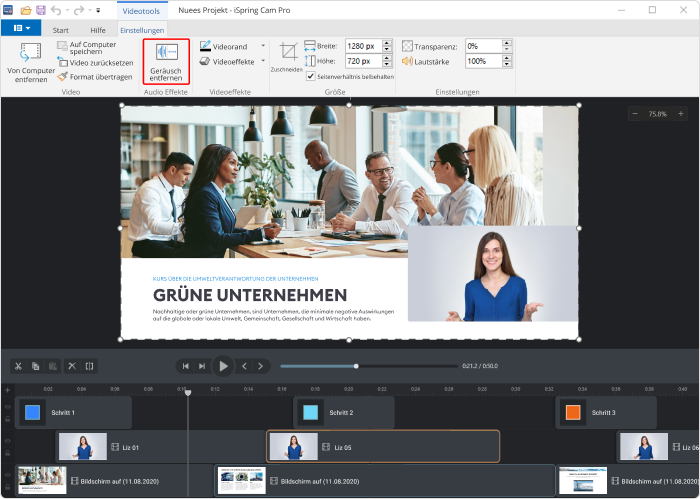Screen dimensions: 700x499
Task: Select the Videotools contextual tab
Action: [x=142, y=11]
